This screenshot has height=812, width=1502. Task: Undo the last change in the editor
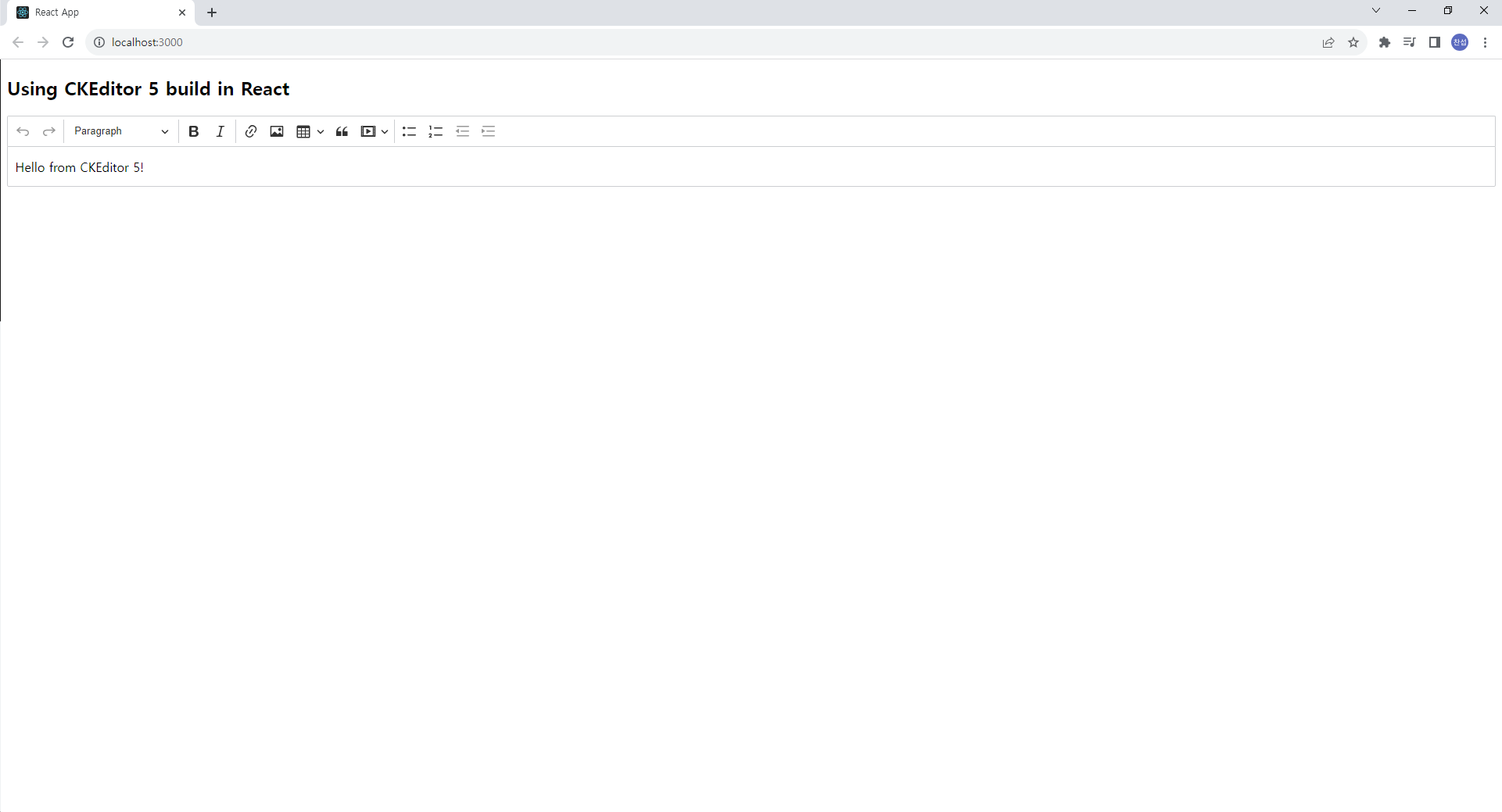23,131
